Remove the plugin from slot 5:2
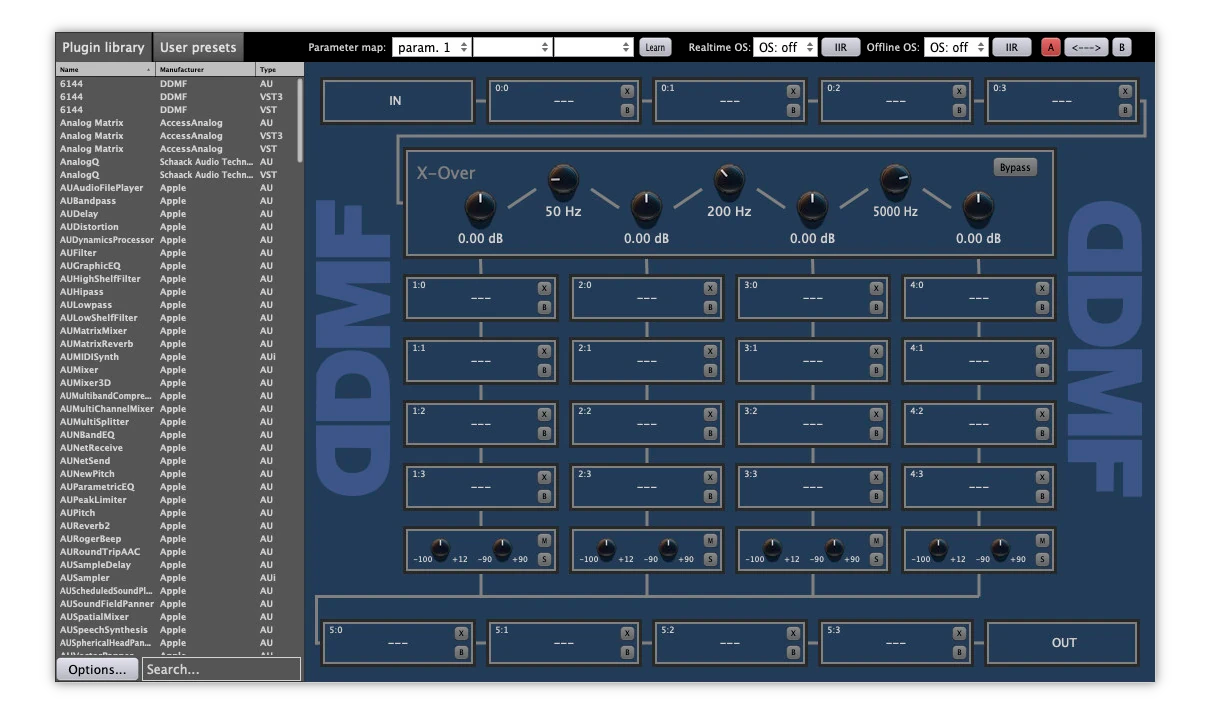This screenshot has width=1211, height=716. 793,631
